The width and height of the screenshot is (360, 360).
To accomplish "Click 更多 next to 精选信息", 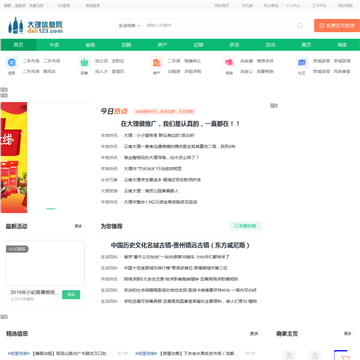I will coord(255,333).
